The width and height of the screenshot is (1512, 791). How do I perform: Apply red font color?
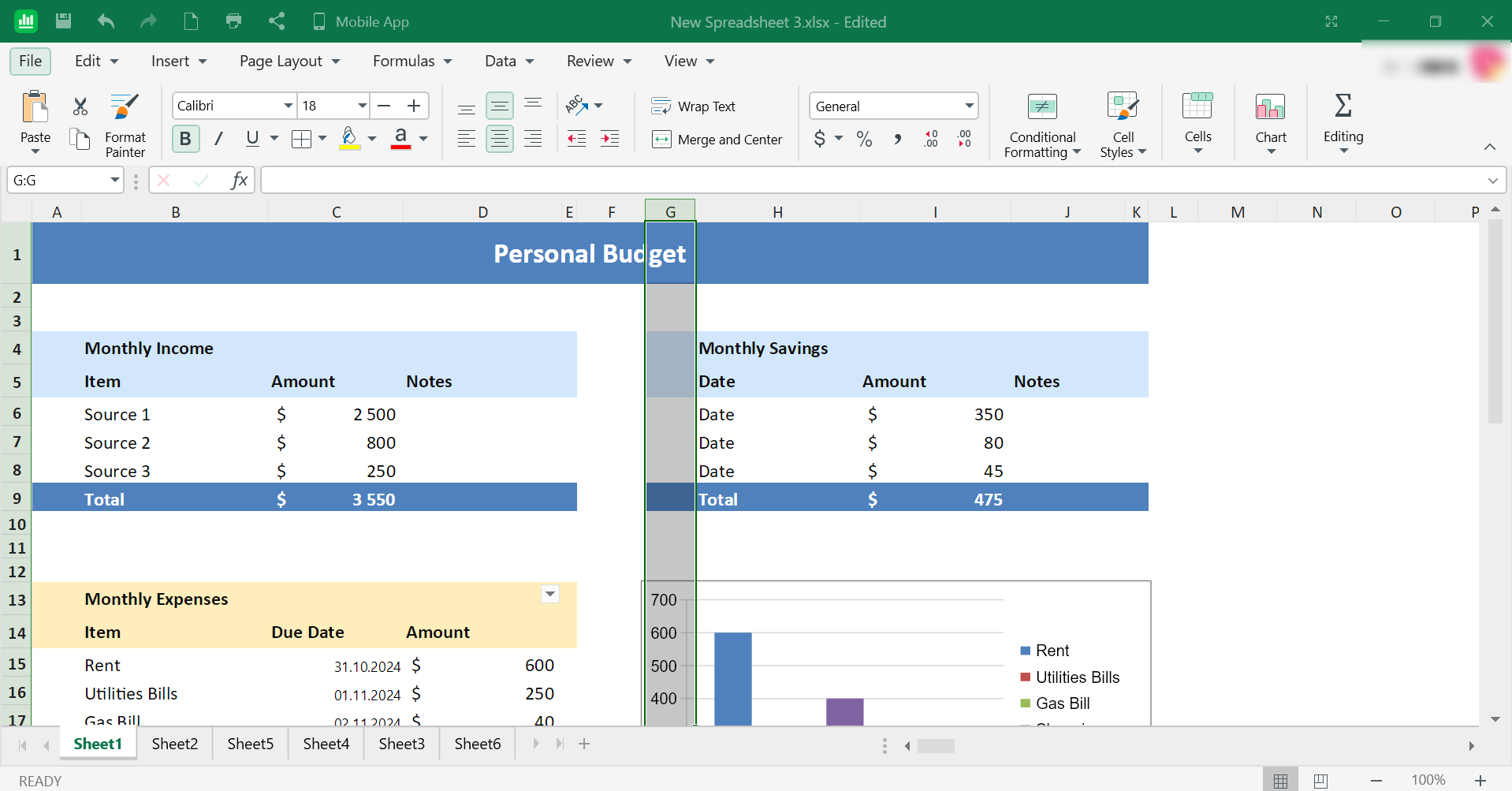pyautogui.click(x=400, y=139)
